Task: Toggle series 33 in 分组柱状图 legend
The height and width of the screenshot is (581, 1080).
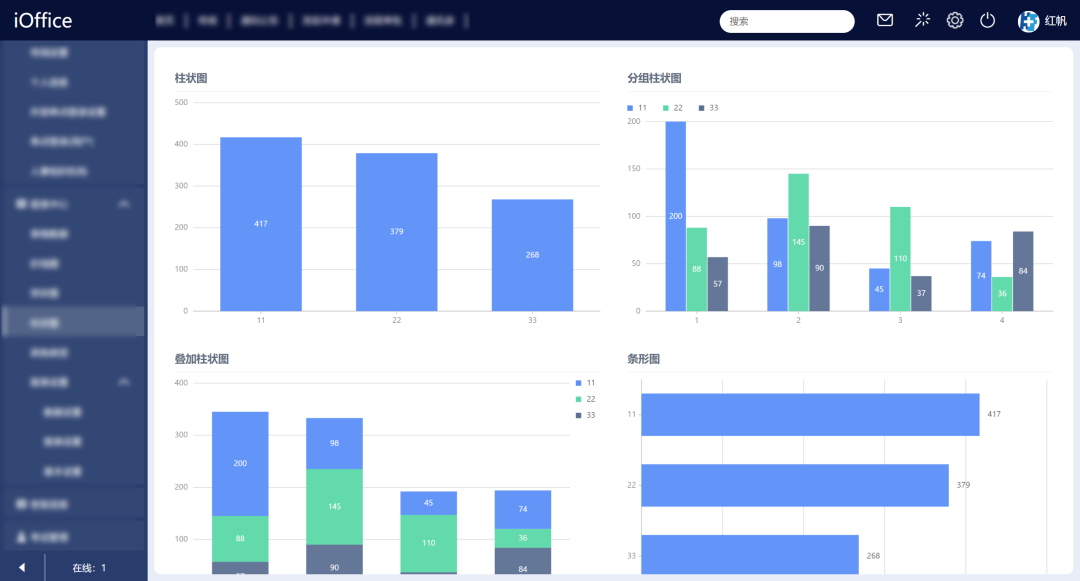Action: (709, 108)
